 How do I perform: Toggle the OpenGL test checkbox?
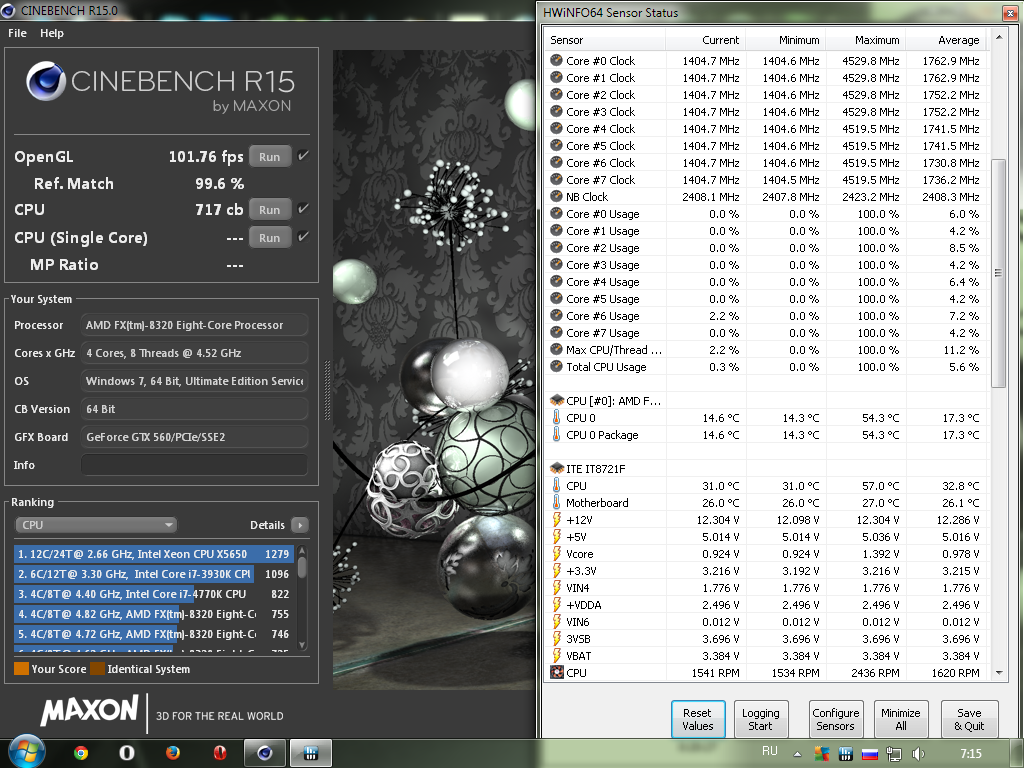point(303,155)
